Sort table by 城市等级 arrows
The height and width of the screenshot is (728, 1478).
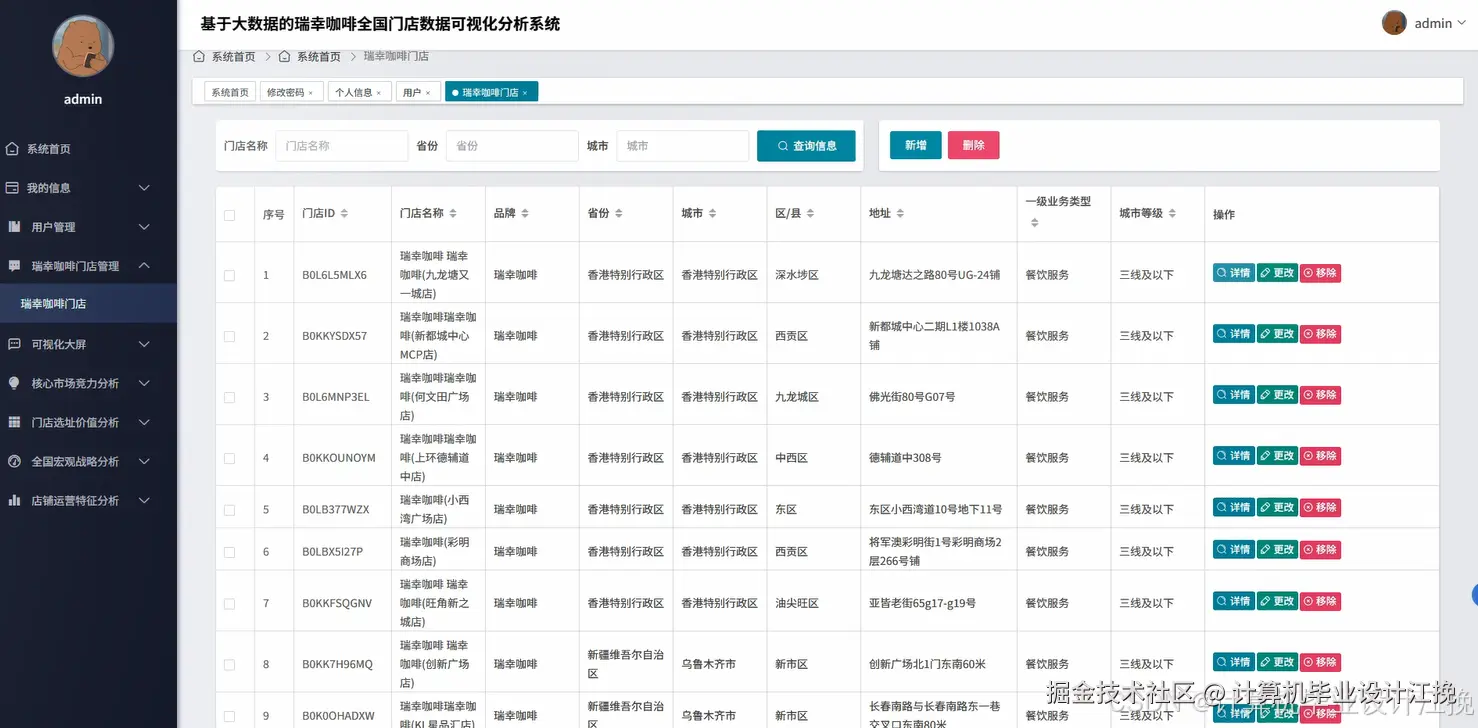[1172, 214]
